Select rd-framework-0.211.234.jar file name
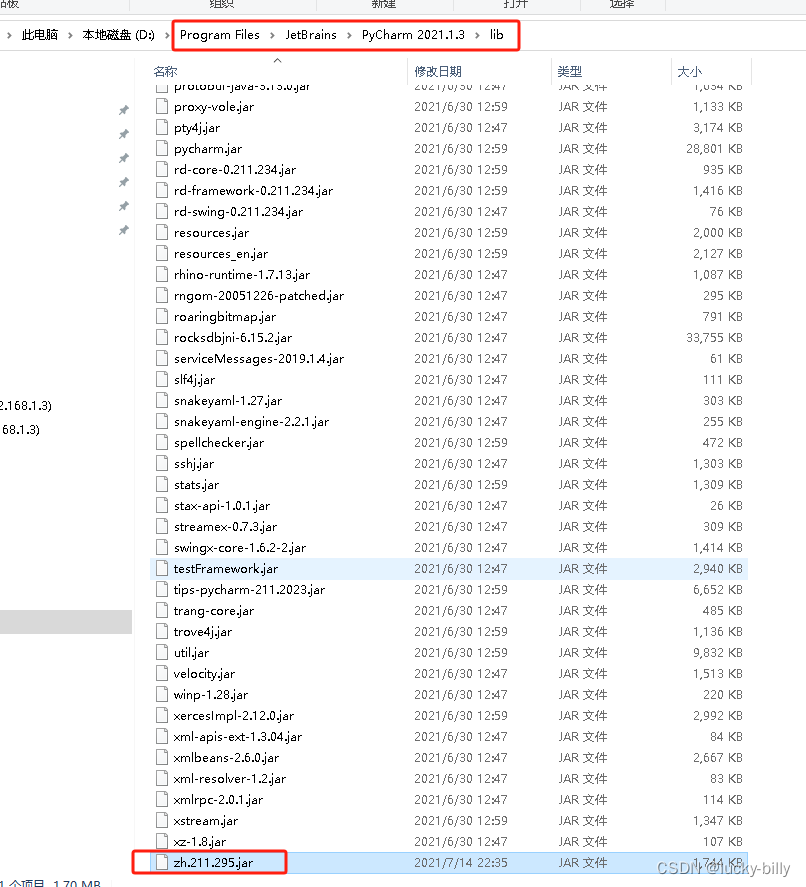The height and width of the screenshot is (887, 806). pyautogui.click(x=253, y=191)
